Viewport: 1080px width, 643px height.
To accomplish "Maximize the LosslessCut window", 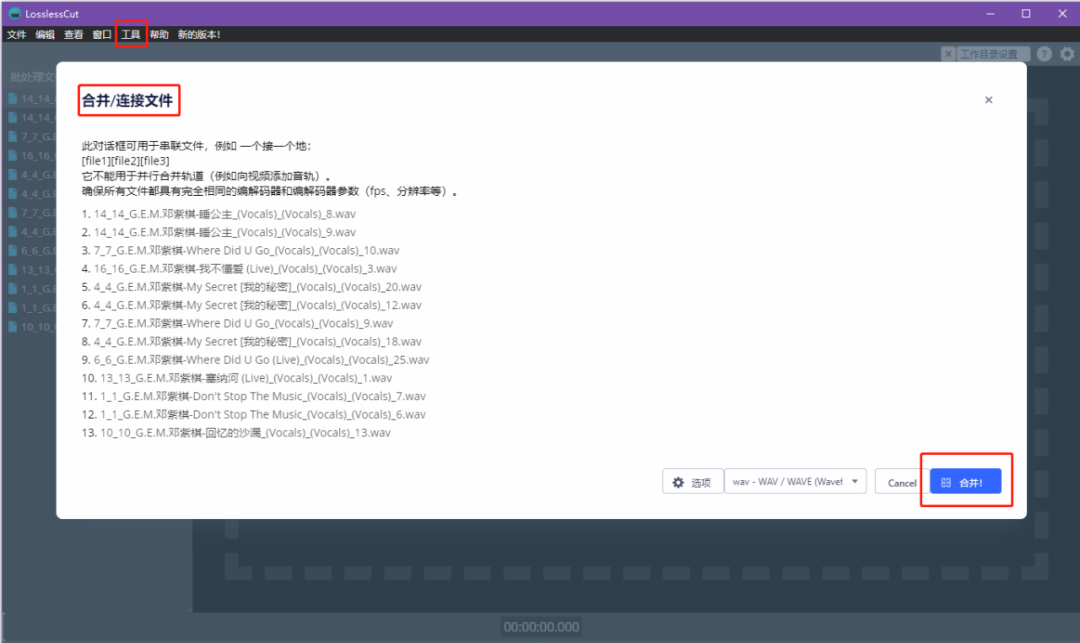I will (1026, 13).
